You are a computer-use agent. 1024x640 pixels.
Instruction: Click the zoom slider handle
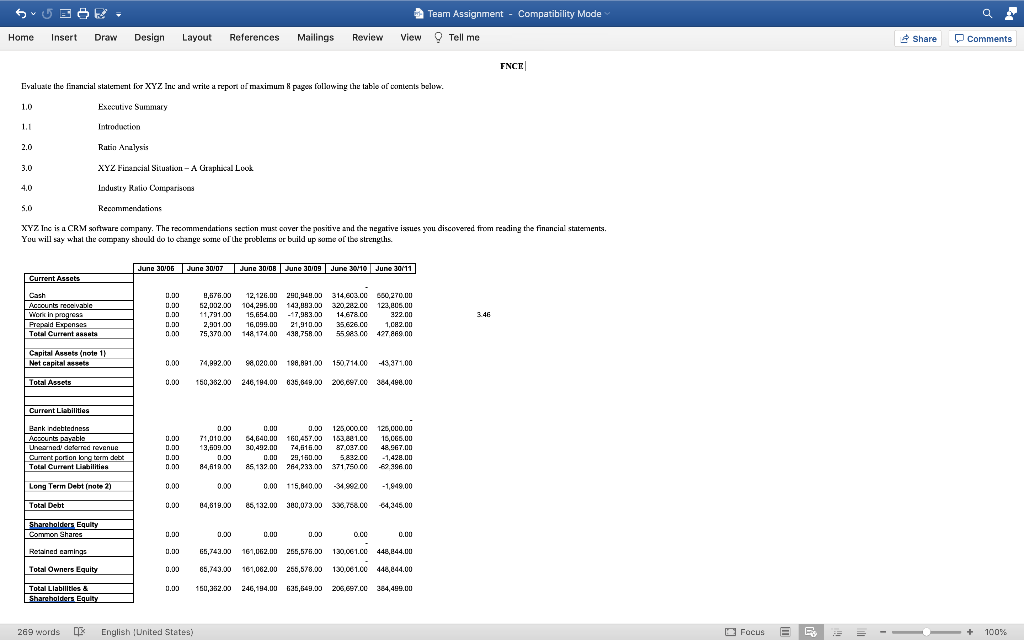coord(926,632)
